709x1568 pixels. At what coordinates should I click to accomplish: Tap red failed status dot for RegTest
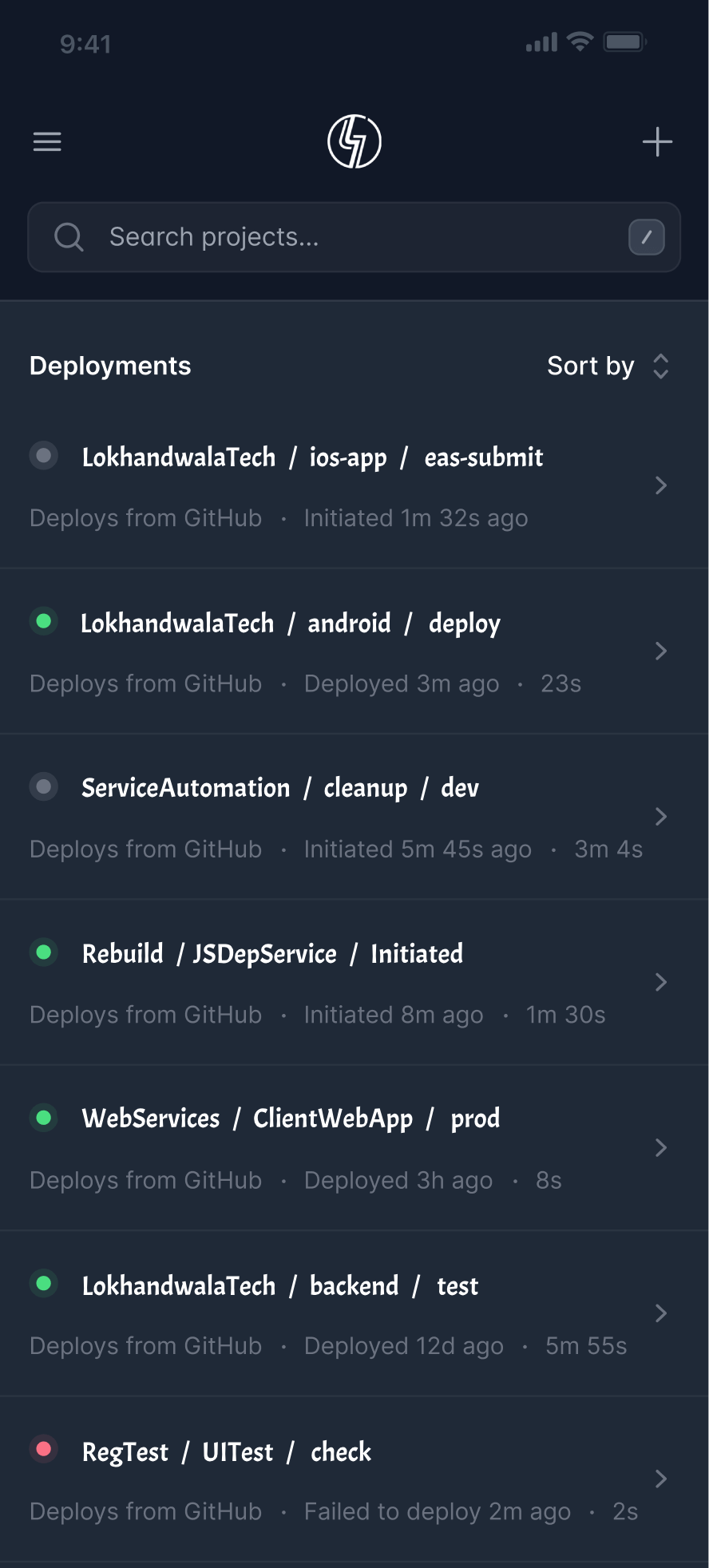44,1449
